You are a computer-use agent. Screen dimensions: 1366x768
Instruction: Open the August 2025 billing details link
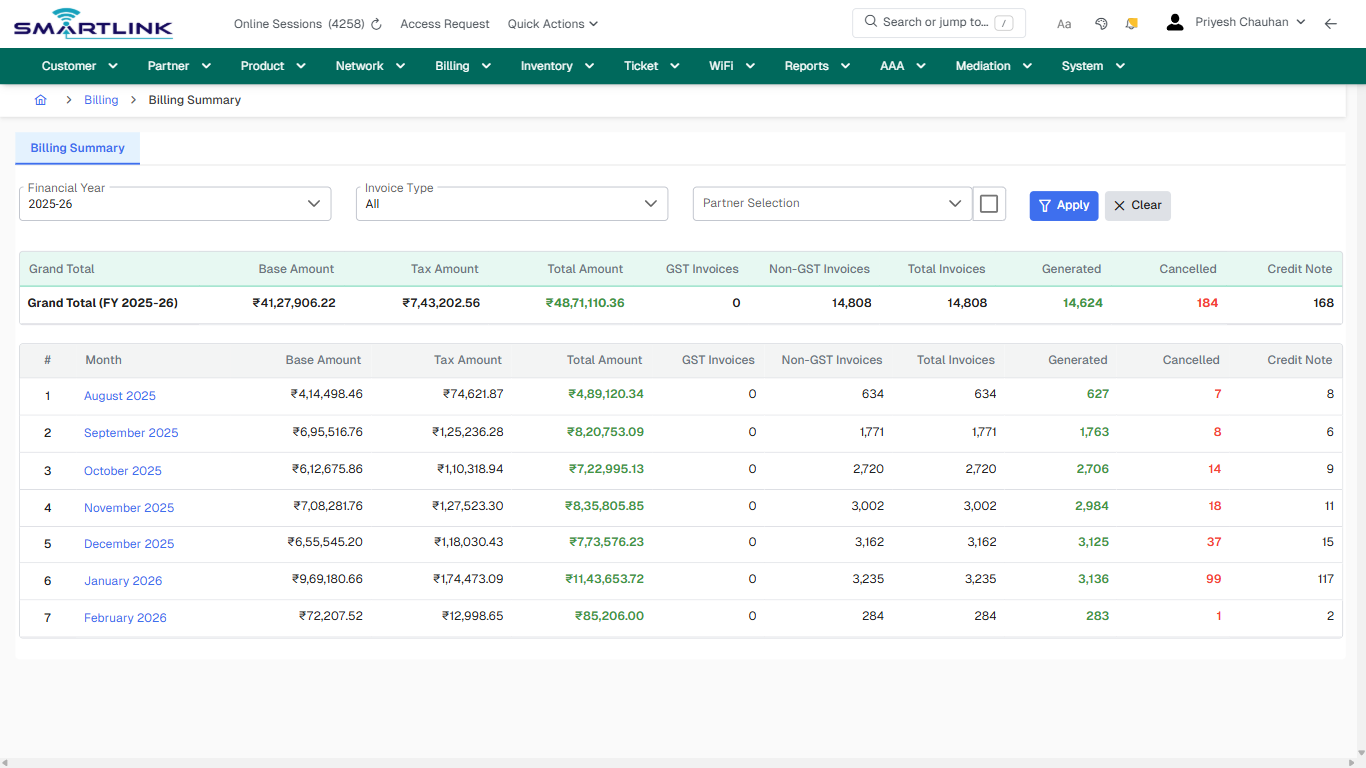pyautogui.click(x=119, y=395)
